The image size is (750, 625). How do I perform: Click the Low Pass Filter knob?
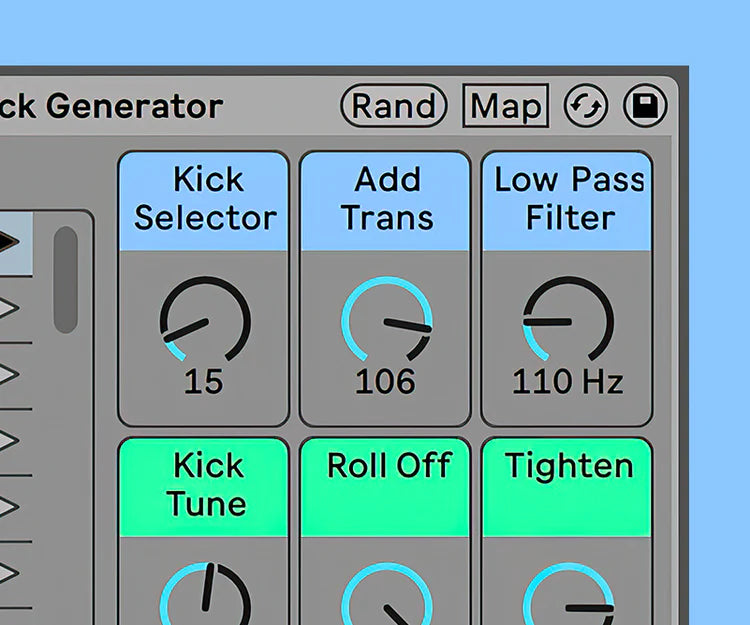568,319
